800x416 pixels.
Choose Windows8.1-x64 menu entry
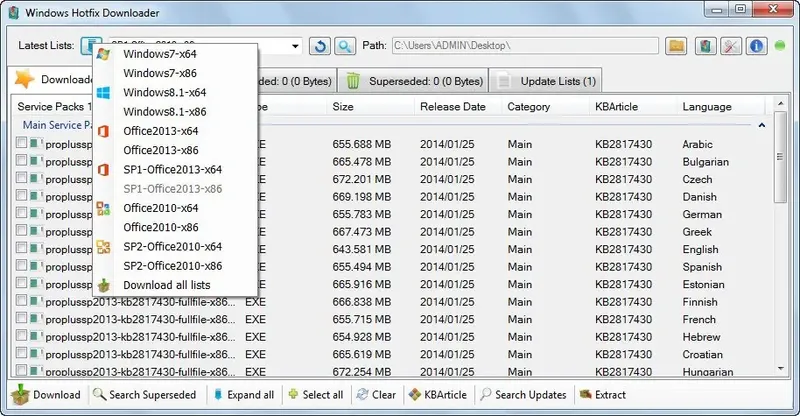pyautogui.click(x=165, y=92)
